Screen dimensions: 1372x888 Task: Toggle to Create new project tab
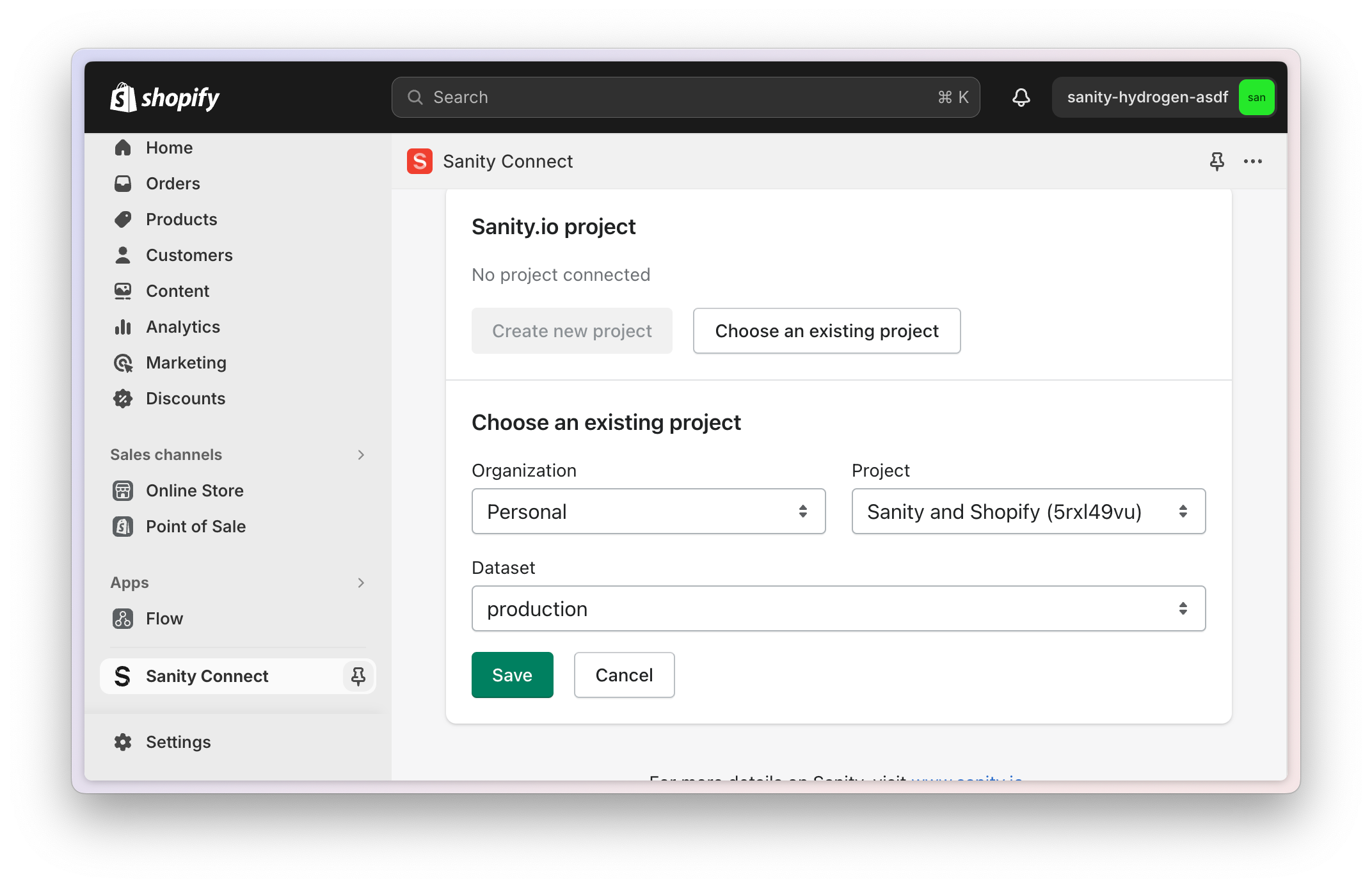click(x=572, y=331)
